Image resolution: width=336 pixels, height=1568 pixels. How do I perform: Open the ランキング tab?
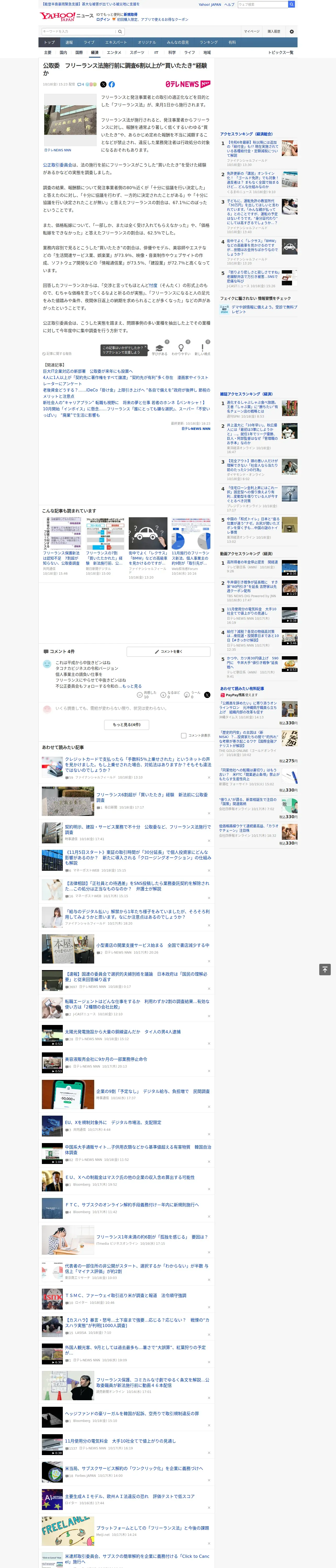(209, 43)
